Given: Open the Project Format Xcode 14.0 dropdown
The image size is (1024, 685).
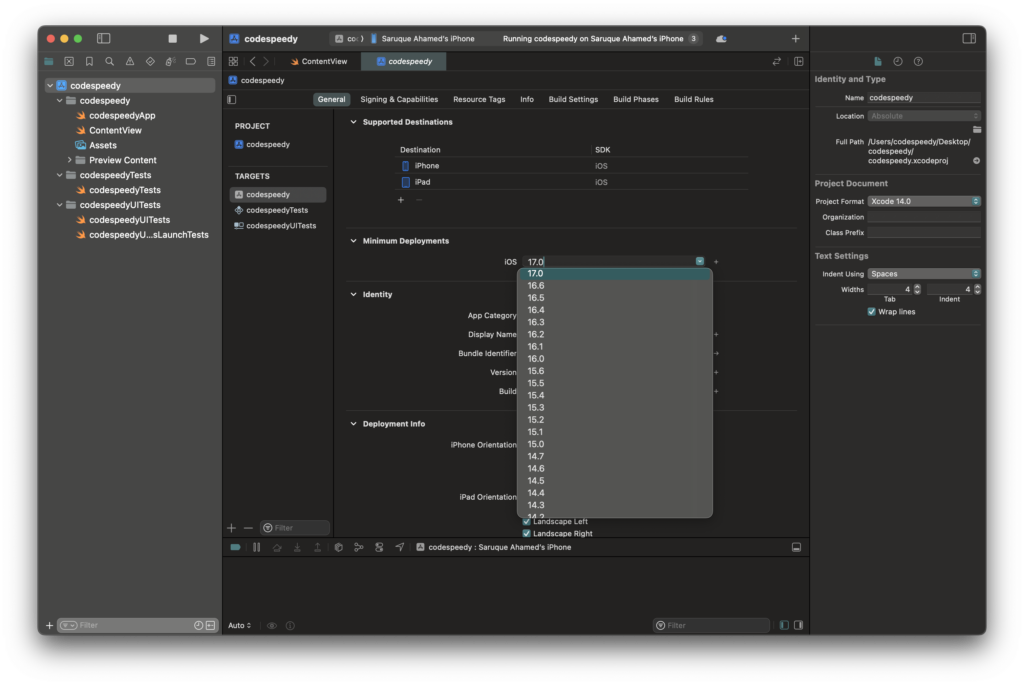Looking at the screenshot, I should point(923,201).
